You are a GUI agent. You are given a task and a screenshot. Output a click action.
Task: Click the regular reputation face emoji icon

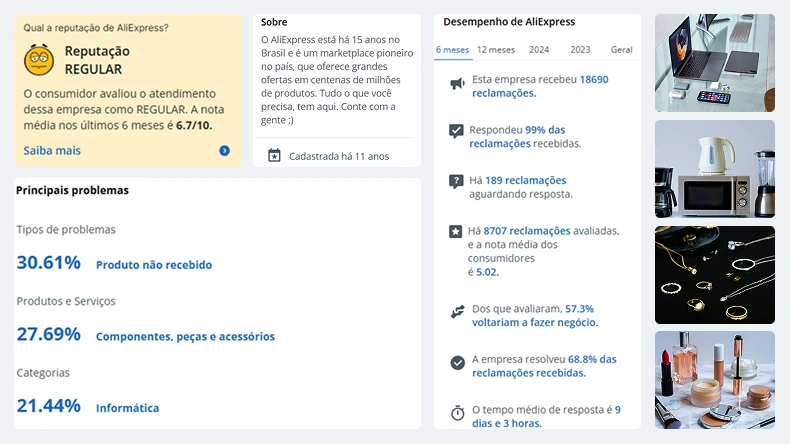click(39, 60)
